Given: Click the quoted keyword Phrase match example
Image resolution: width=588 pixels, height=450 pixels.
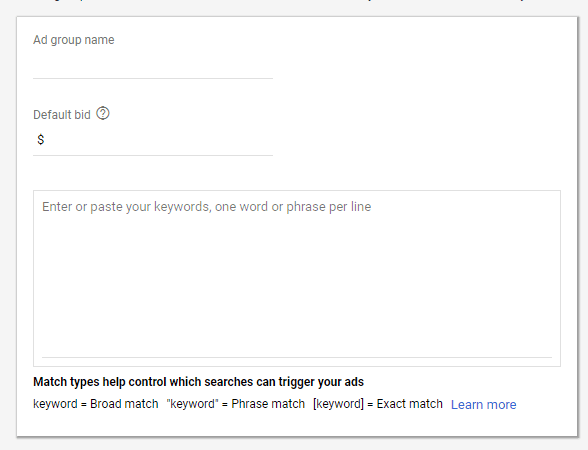Looking at the screenshot, I should 236,404.
